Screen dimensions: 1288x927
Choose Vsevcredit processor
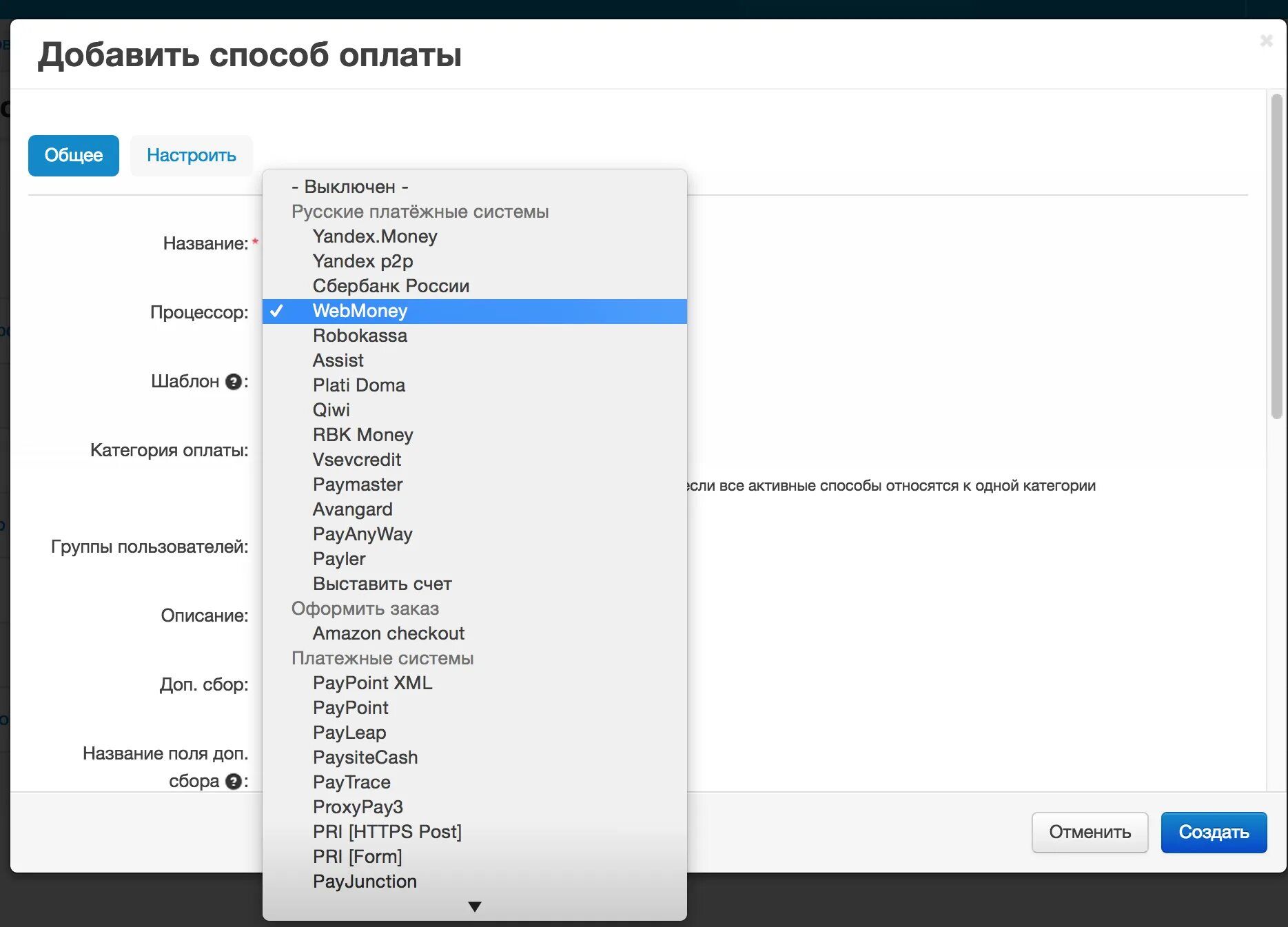click(475, 460)
